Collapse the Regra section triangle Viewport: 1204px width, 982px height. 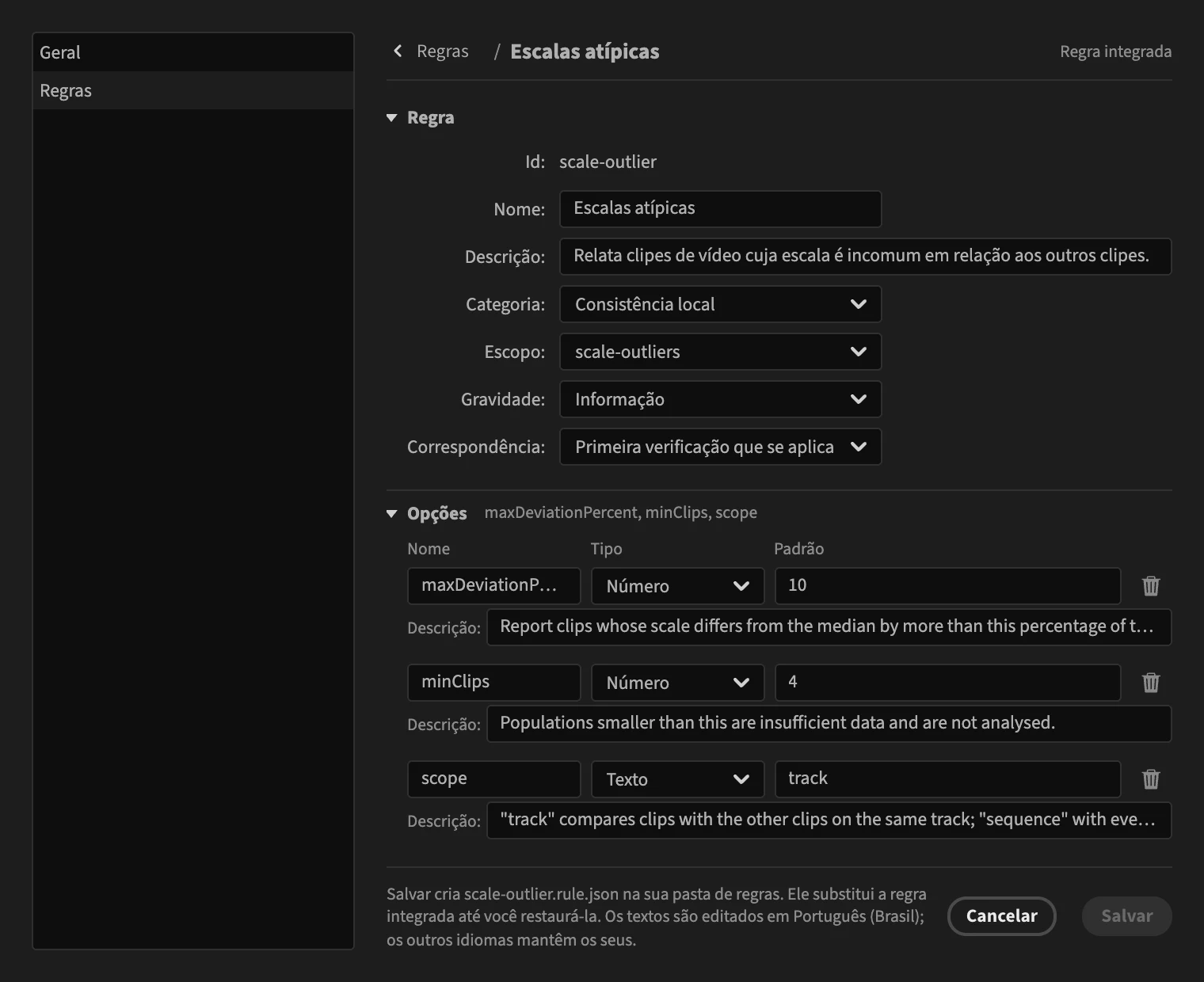click(x=391, y=118)
